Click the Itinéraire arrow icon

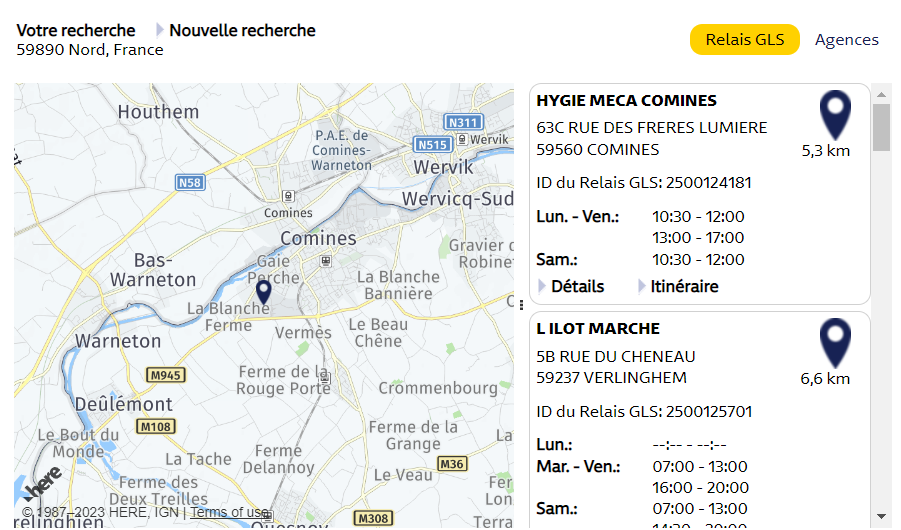[642, 286]
